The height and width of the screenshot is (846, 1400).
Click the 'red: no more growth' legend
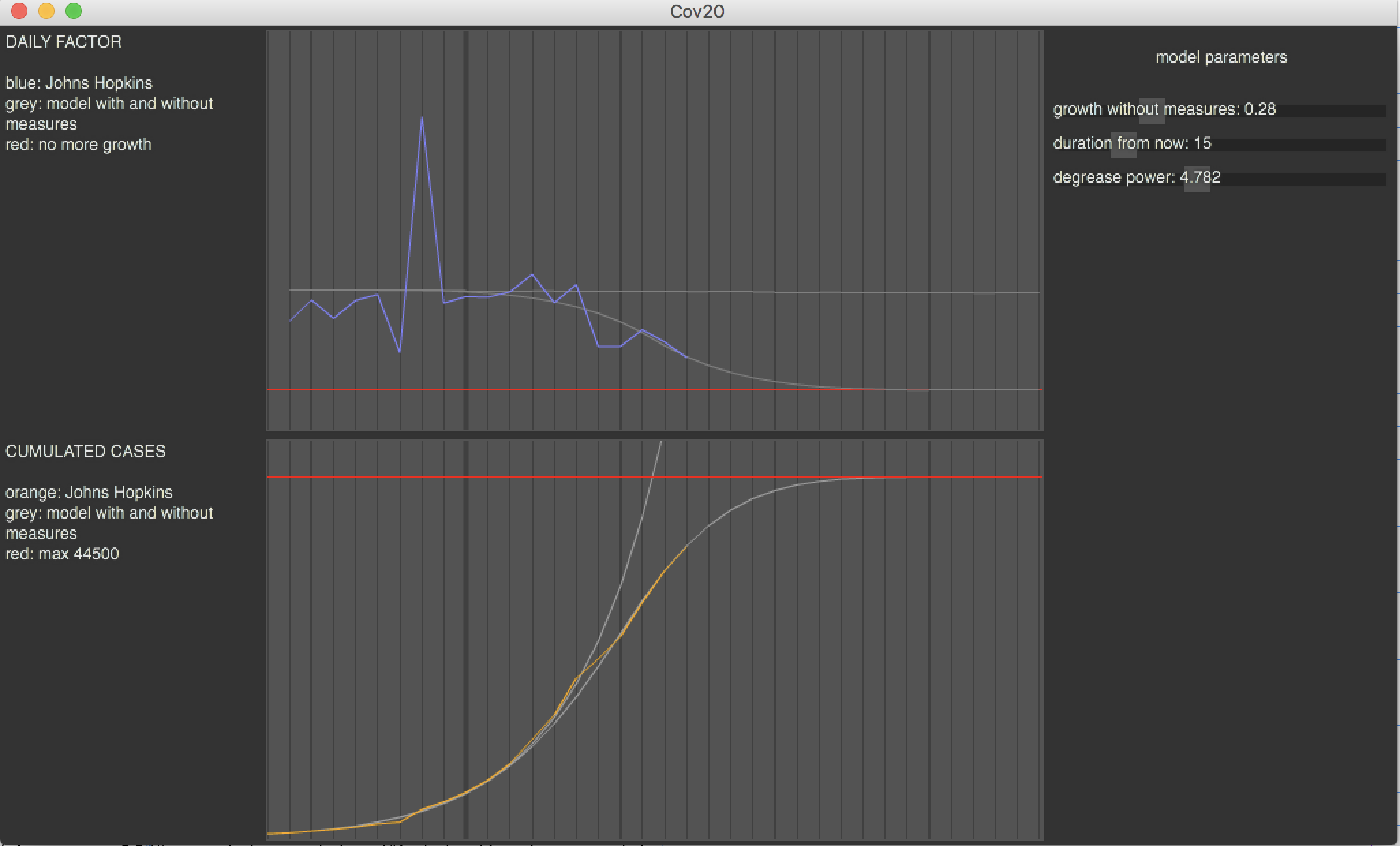pos(78,145)
